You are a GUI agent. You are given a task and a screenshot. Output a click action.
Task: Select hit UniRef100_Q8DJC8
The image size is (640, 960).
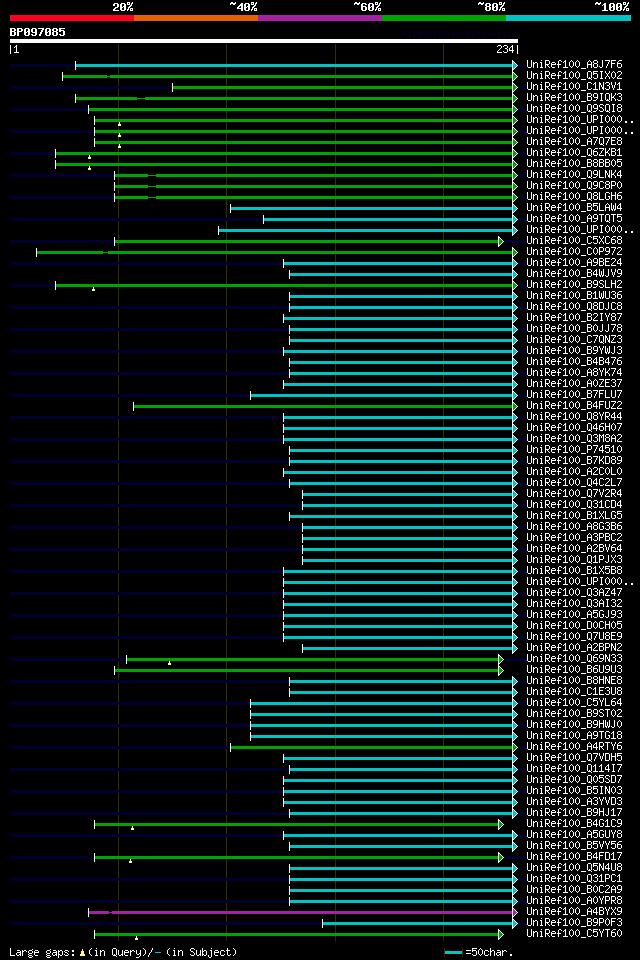coord(574,307)
